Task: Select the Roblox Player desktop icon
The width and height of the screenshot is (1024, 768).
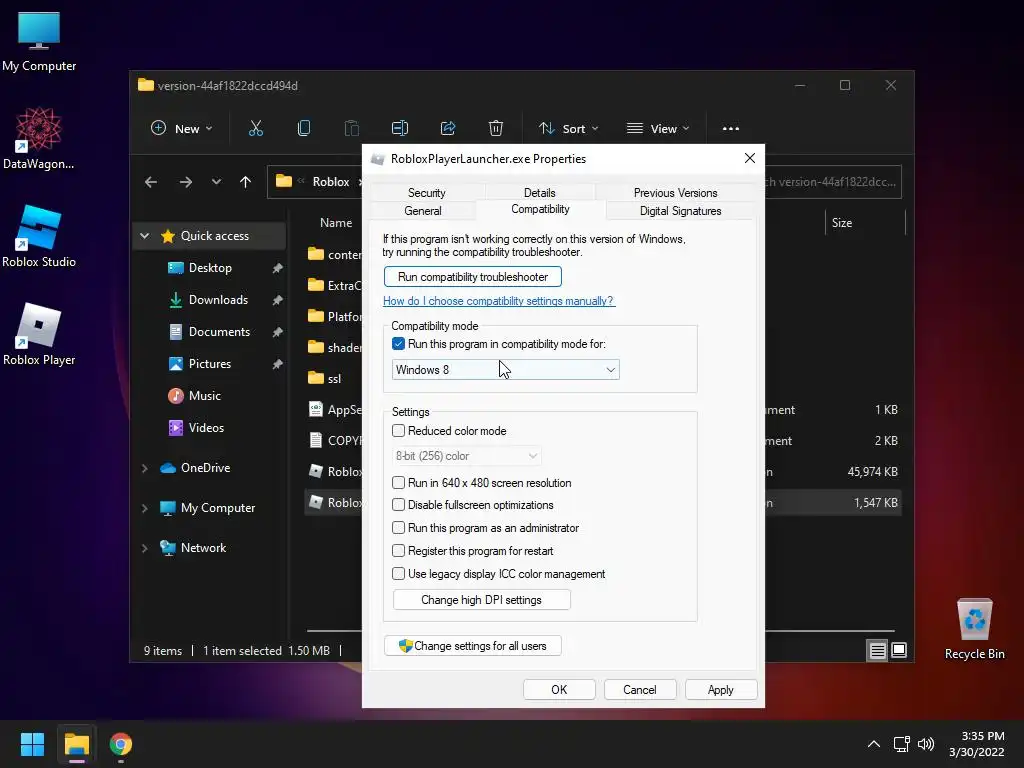Action: (x=39, y=334)
